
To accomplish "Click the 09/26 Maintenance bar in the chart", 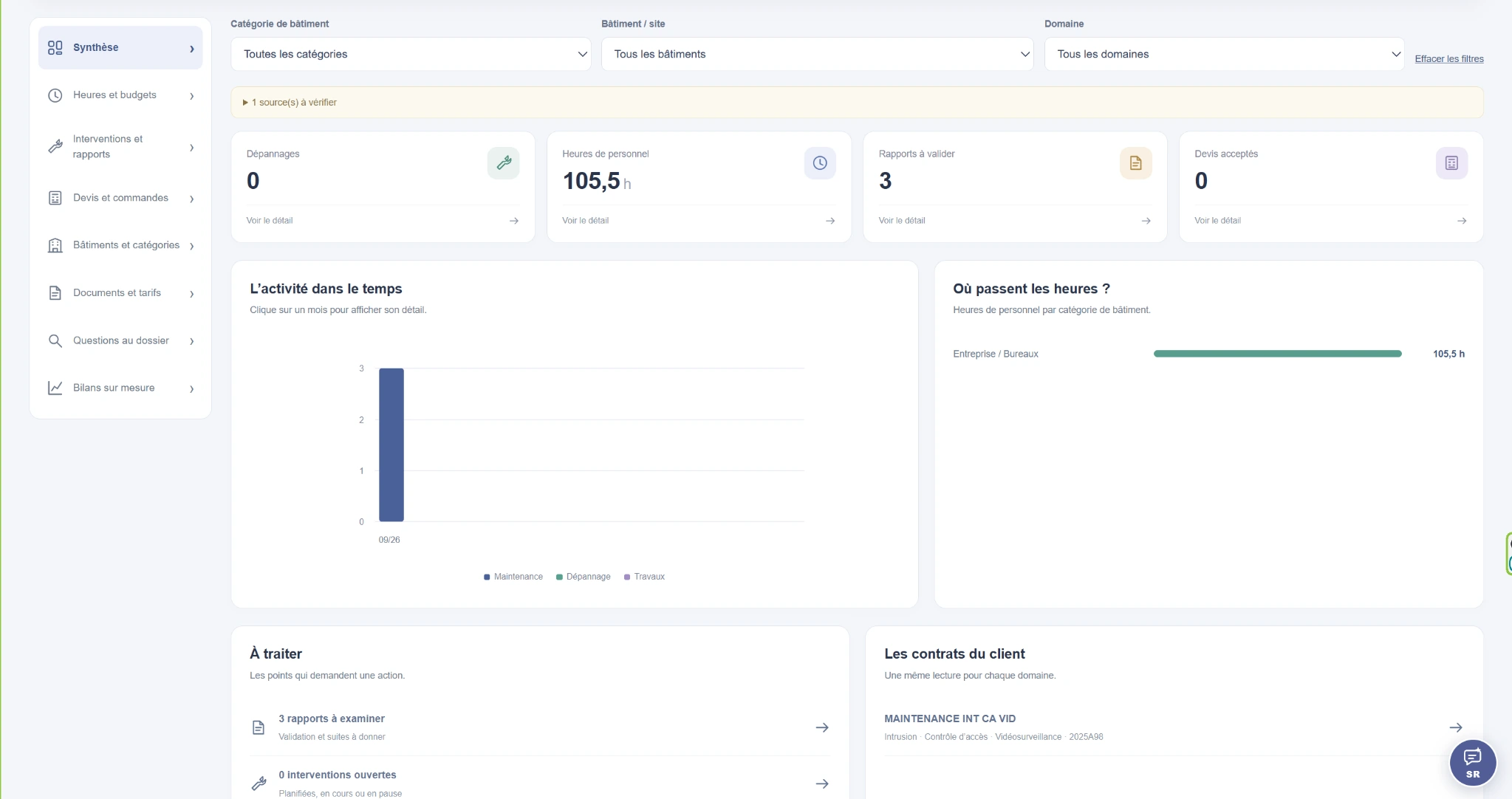I will (391, 445).
